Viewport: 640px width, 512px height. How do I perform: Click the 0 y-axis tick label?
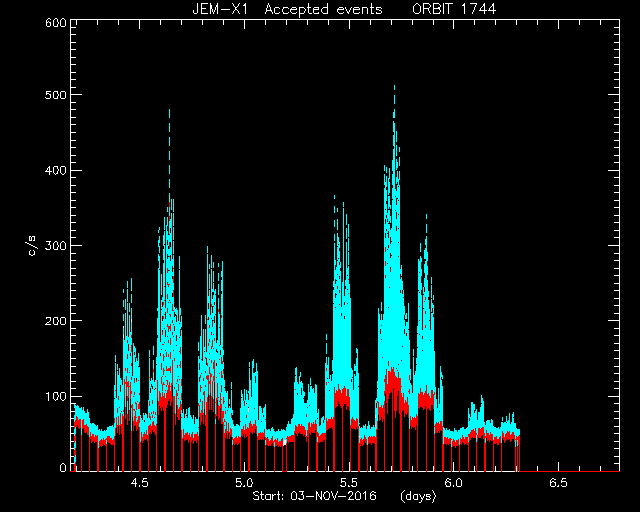tap(63, 467)
